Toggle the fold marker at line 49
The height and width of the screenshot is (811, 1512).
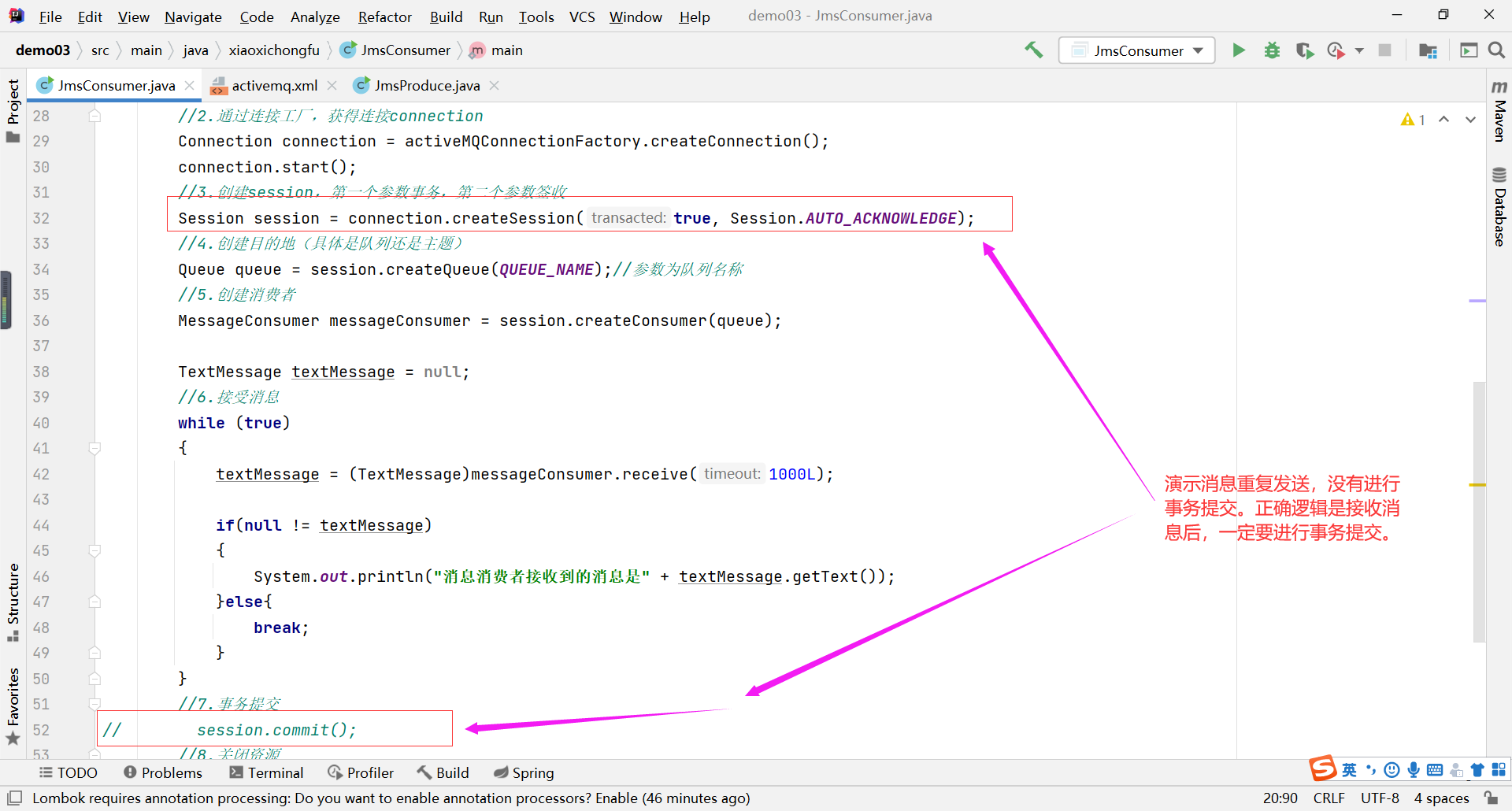(94, 654)
